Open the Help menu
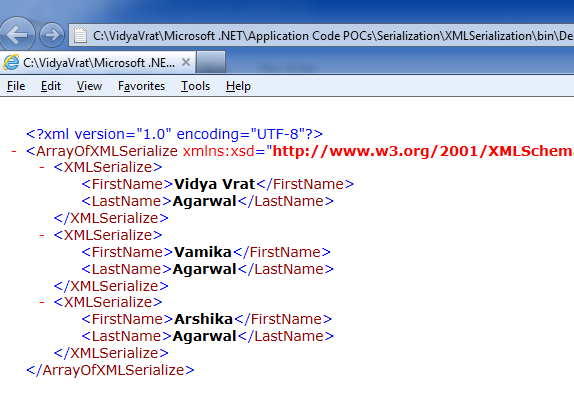 (238, 86)
